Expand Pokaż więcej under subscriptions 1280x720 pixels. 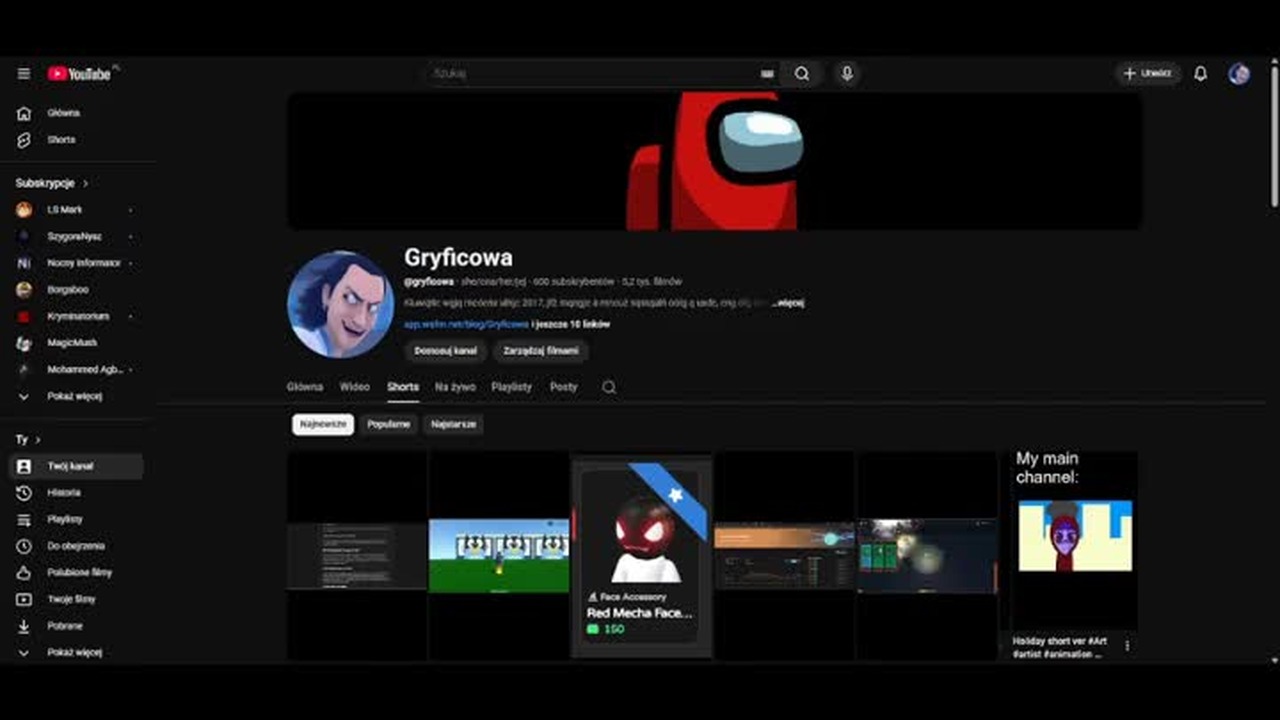[x=76, y=396]
